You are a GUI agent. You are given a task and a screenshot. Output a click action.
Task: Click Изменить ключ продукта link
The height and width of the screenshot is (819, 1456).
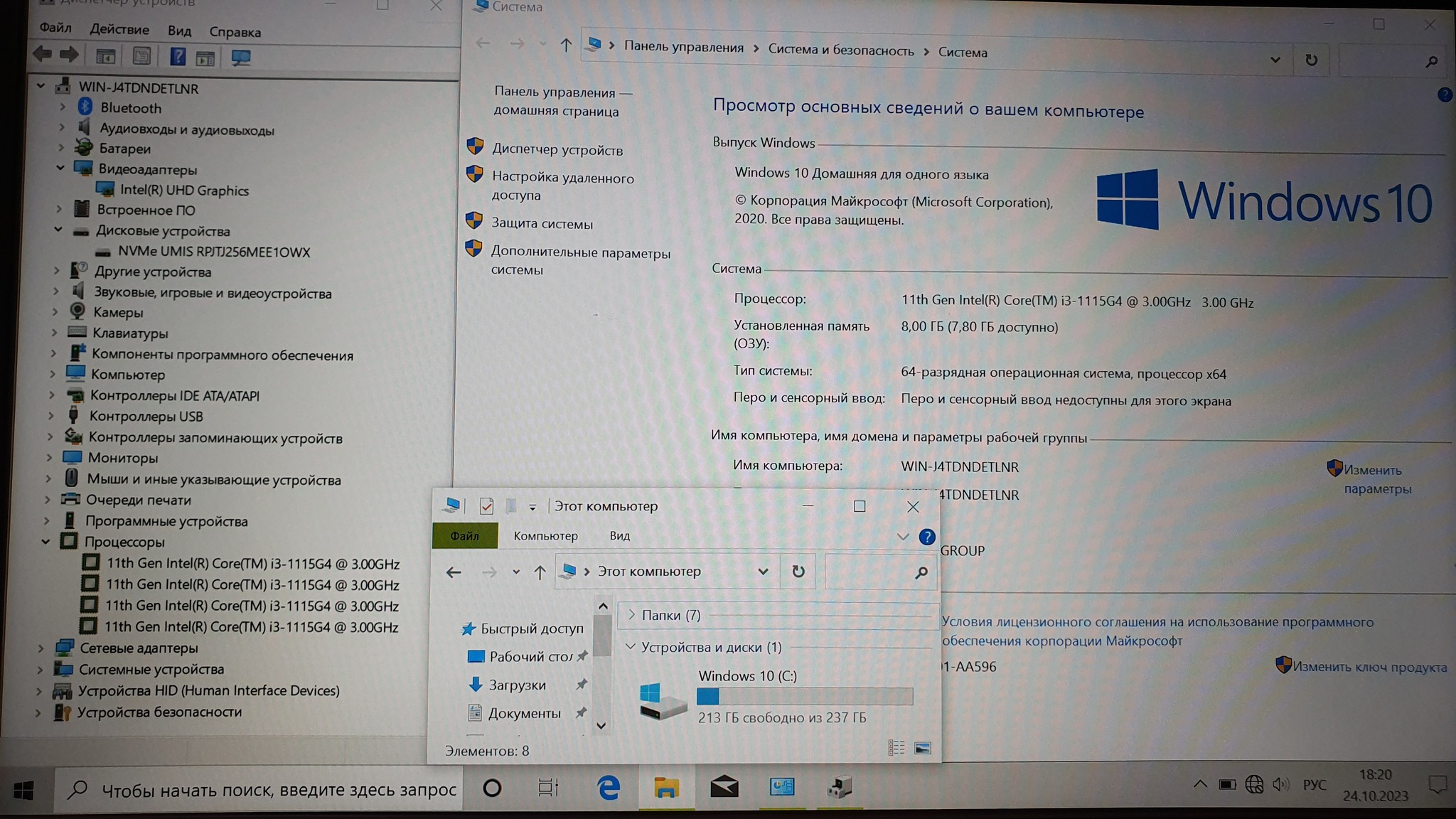(1369, 667)
